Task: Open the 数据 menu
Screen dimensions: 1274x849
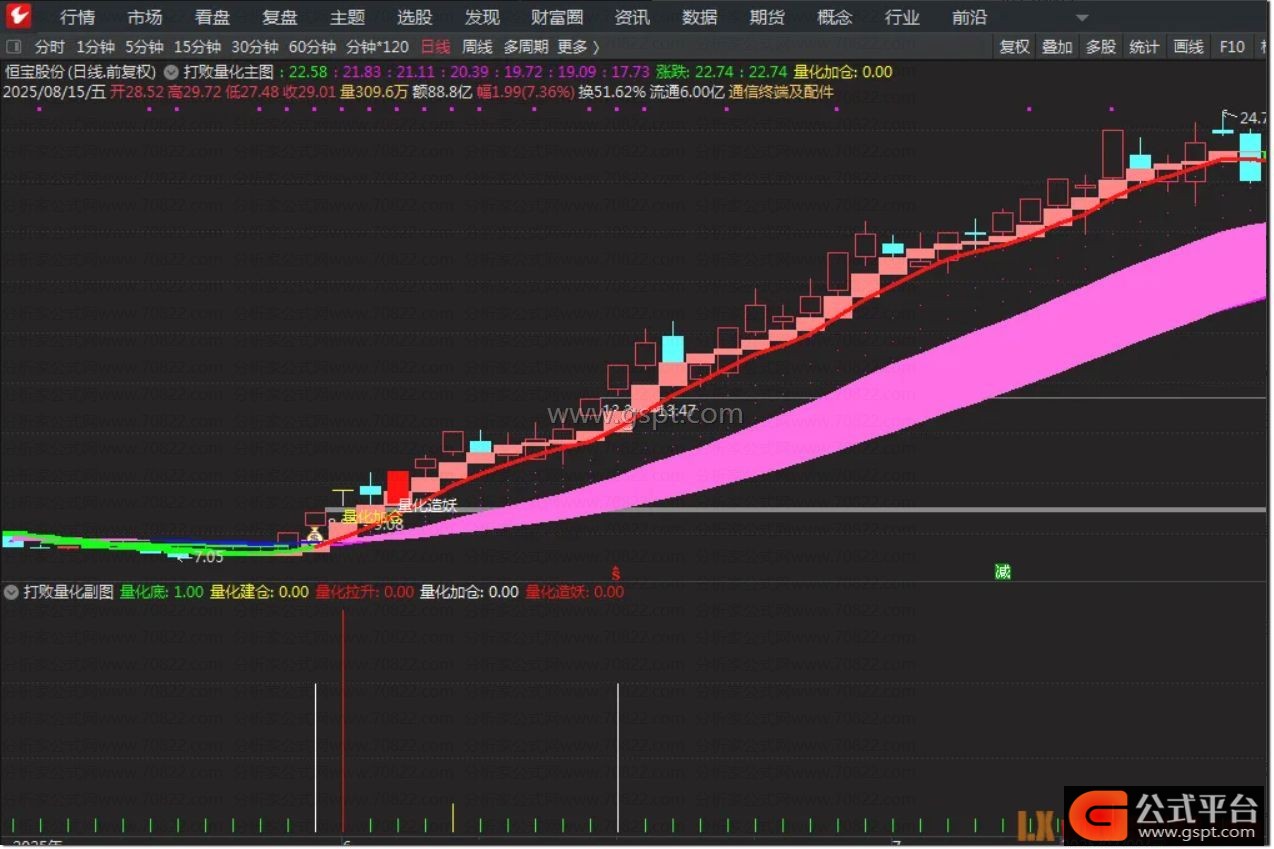Action: [700, 17]
